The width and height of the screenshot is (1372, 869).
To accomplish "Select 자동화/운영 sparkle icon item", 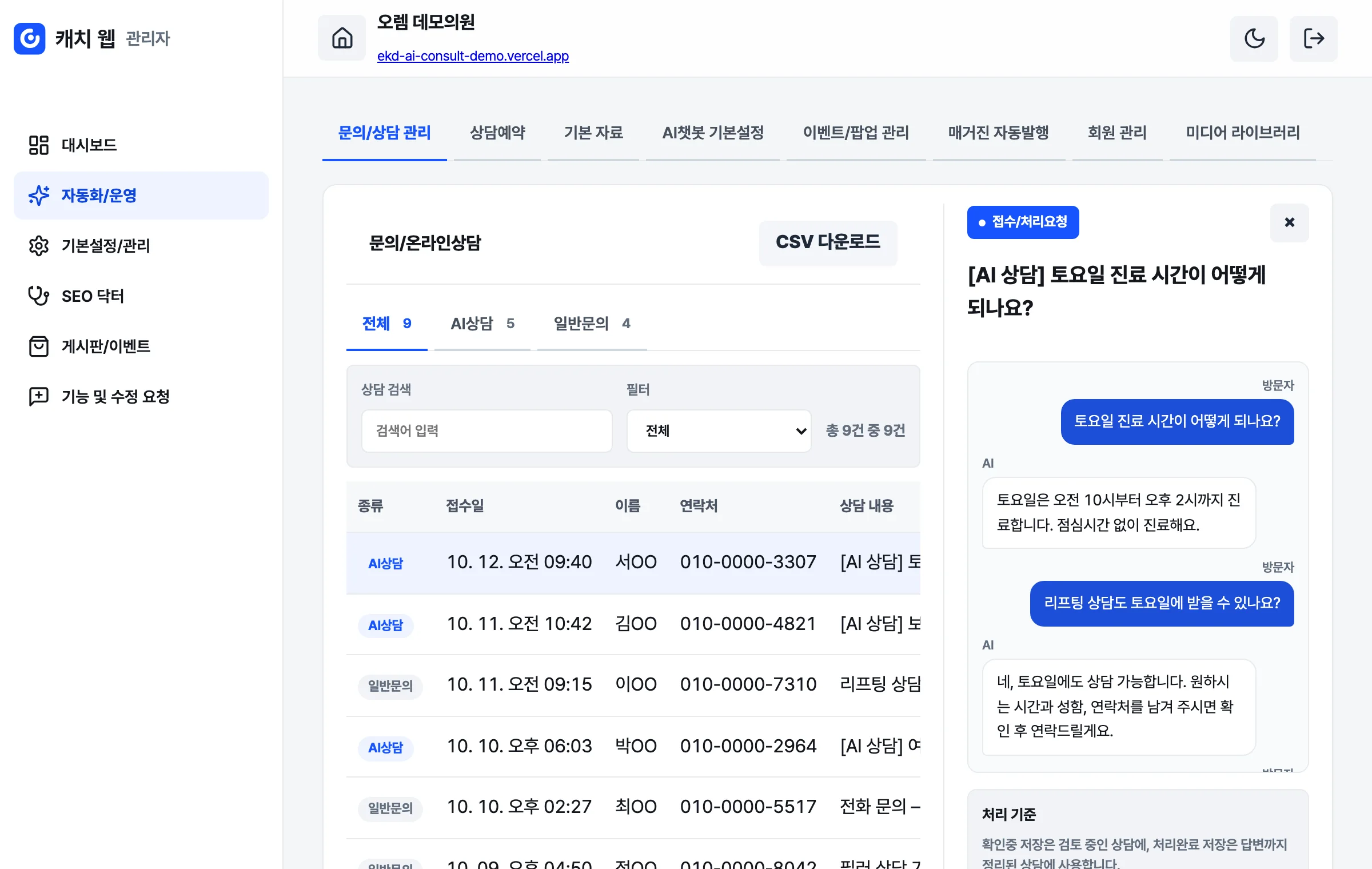I will [141, 196].
